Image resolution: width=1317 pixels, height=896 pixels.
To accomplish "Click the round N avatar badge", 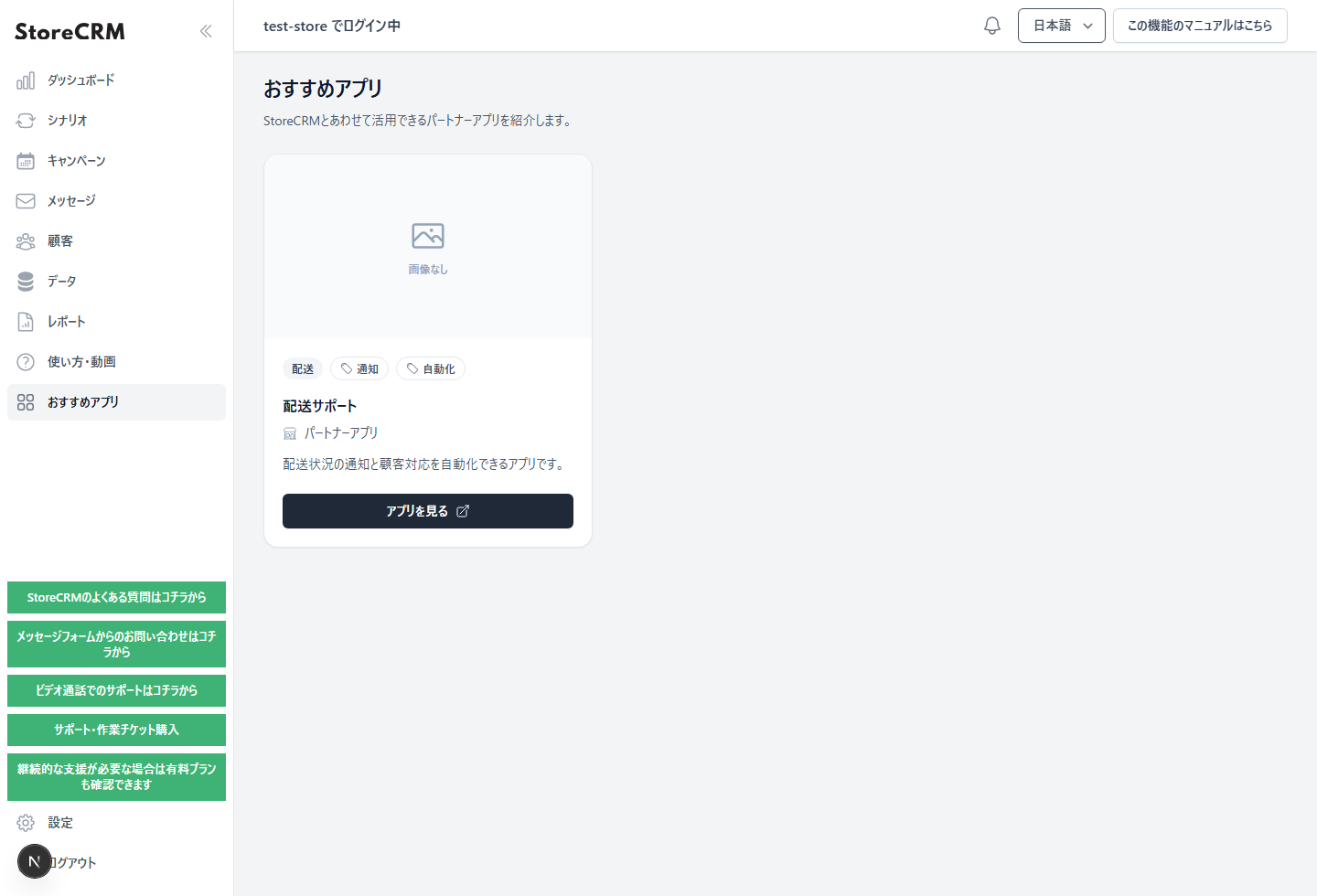I will tap(35, 861).
